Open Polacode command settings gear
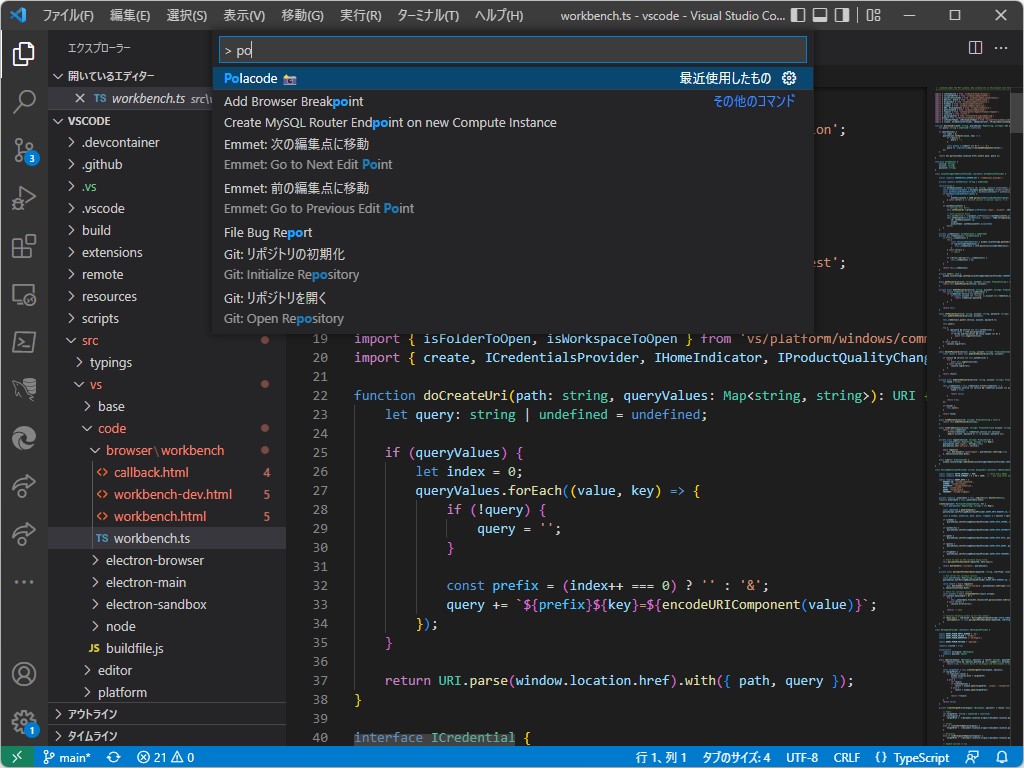This screenshot has height=768, width=1024. [789, 78]
